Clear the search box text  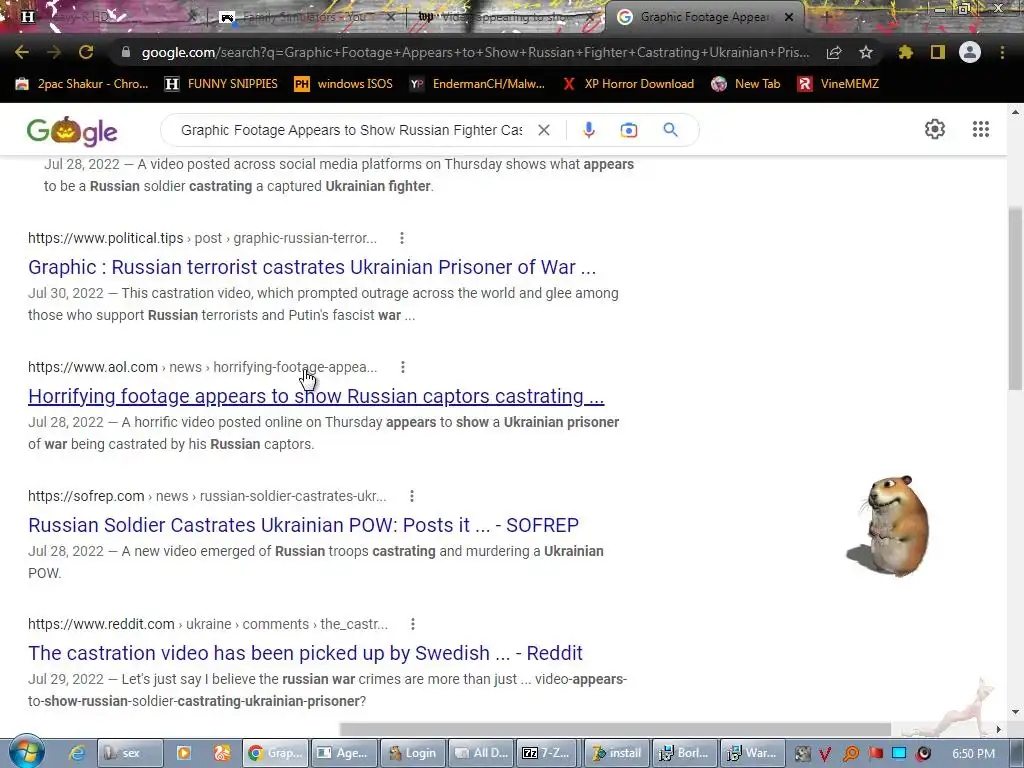point(543,130)
